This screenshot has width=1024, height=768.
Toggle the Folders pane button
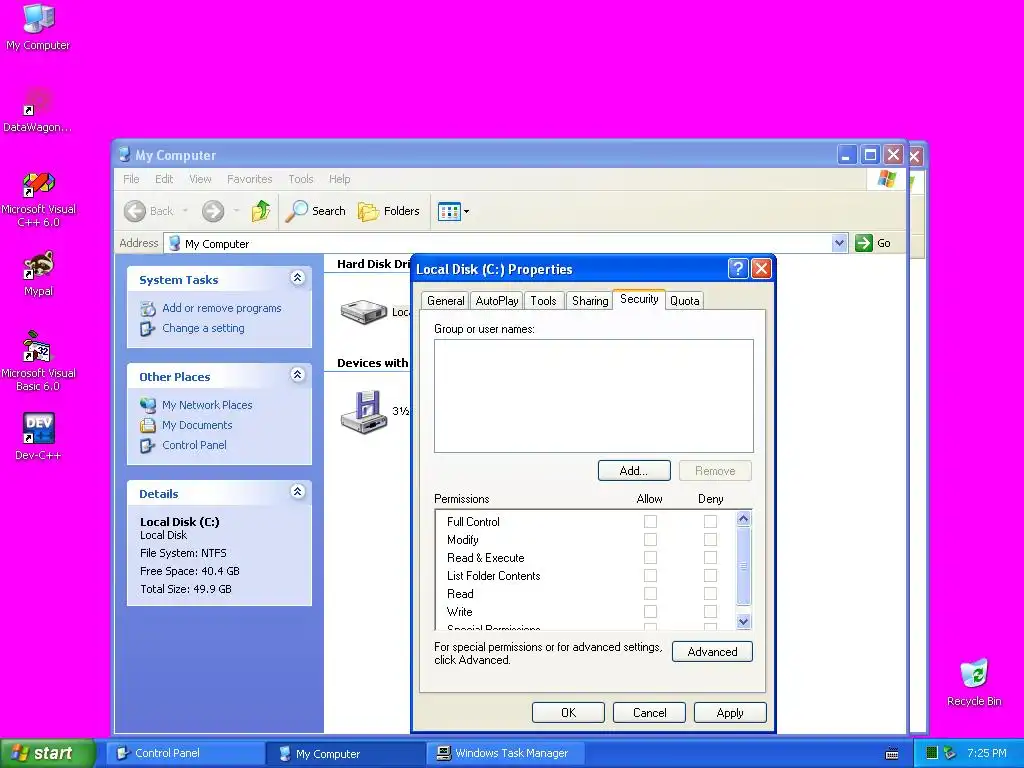(389, 211)
